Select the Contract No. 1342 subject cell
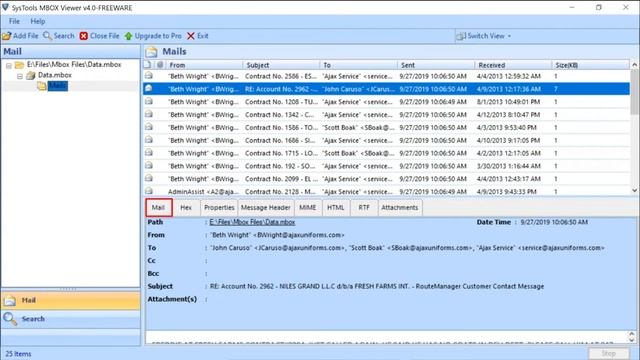This screenshot has height=360, width=640. click(280, 115)
